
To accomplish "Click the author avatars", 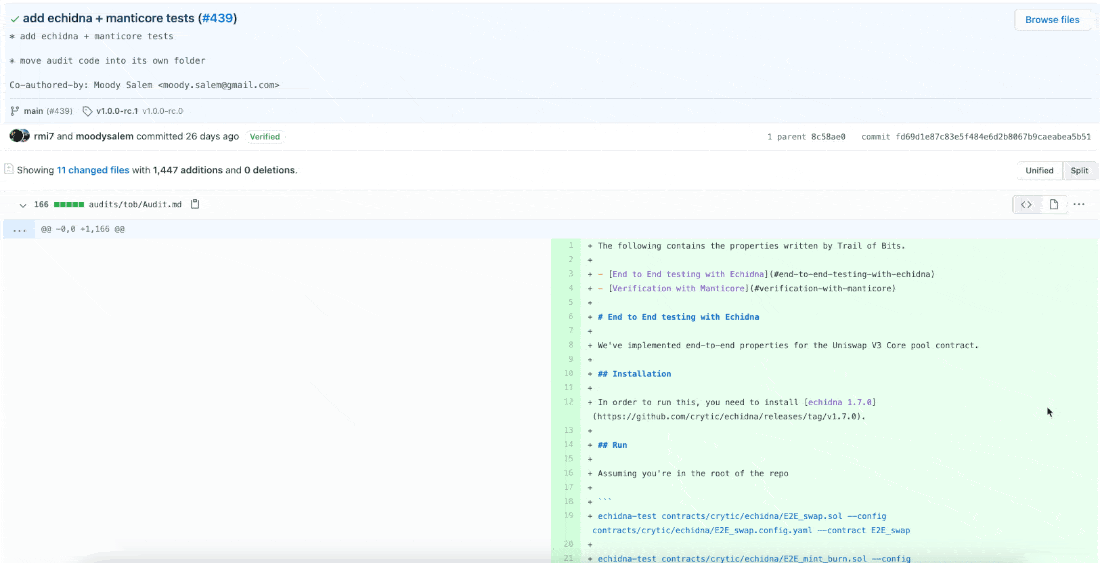I will click(x=20, y=136).
